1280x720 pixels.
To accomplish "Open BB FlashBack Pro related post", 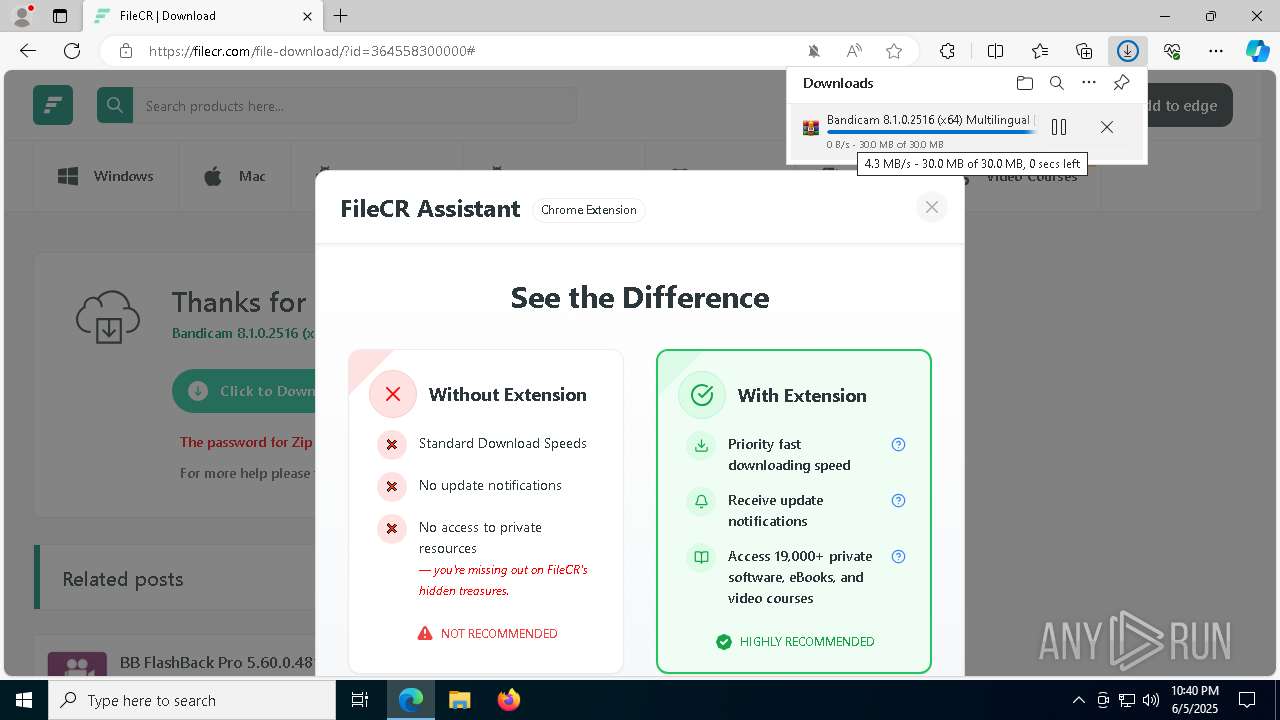I will pyautogui.click(x=217, y=662).
